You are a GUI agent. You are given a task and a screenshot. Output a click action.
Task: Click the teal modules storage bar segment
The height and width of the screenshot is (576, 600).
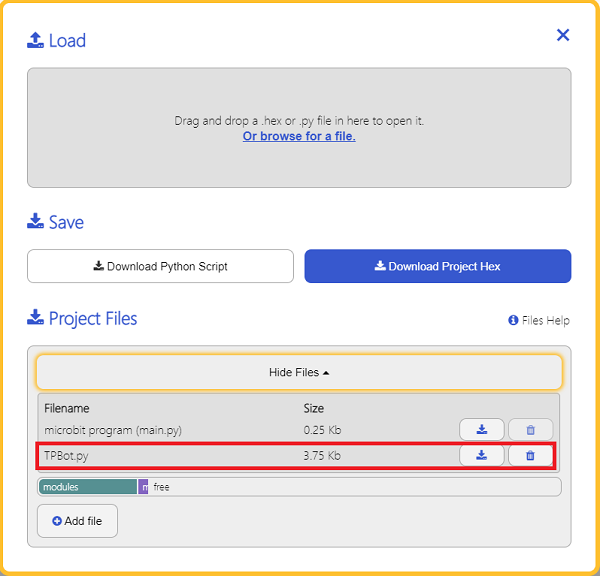pyautogui.click(x=88, y=487)
